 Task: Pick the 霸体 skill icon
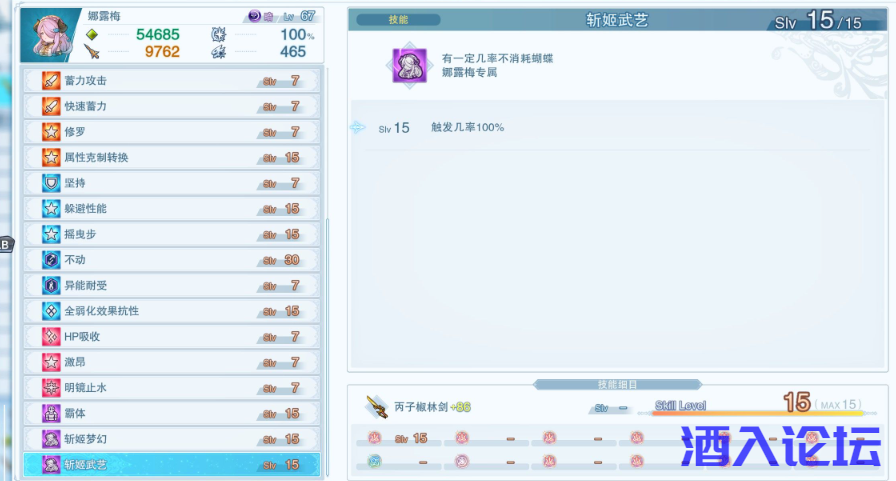click(51, 413)
